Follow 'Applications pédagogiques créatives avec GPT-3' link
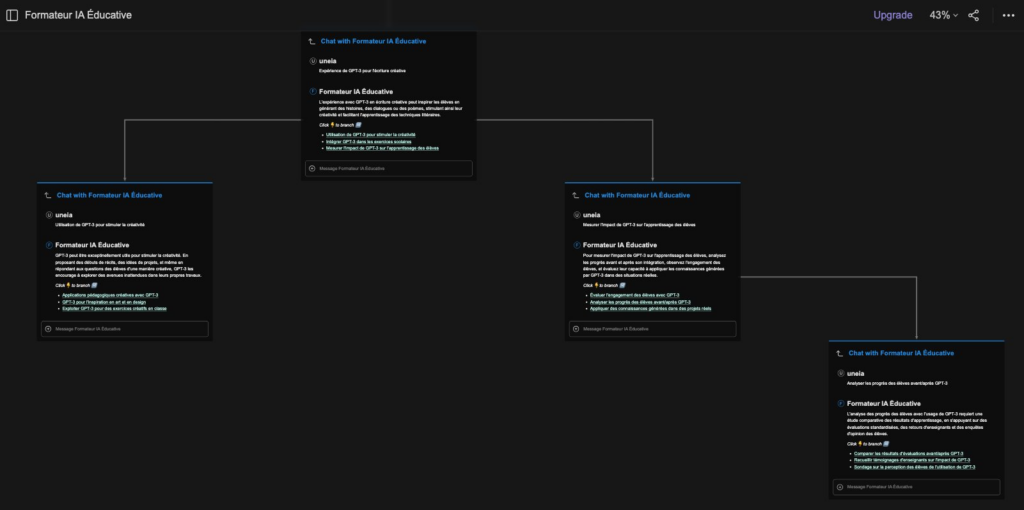The height and width of the screenshot is (510, 1024). pyautogui.click(x=109, y=295)
